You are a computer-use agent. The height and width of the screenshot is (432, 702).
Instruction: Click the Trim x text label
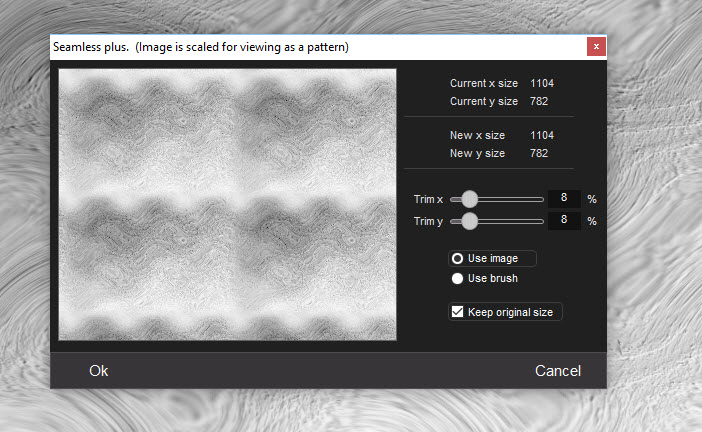click(428, 199)
